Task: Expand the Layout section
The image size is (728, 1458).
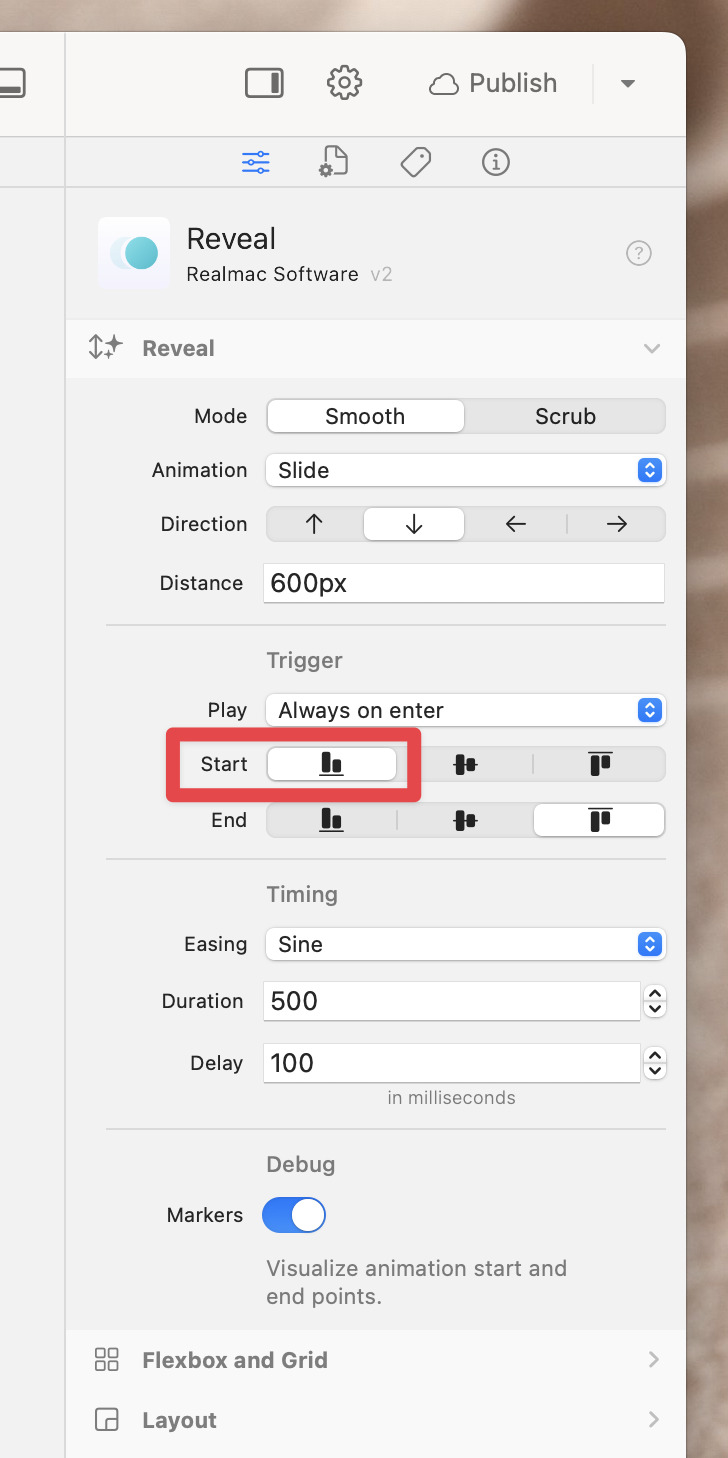Action: 376,1420
